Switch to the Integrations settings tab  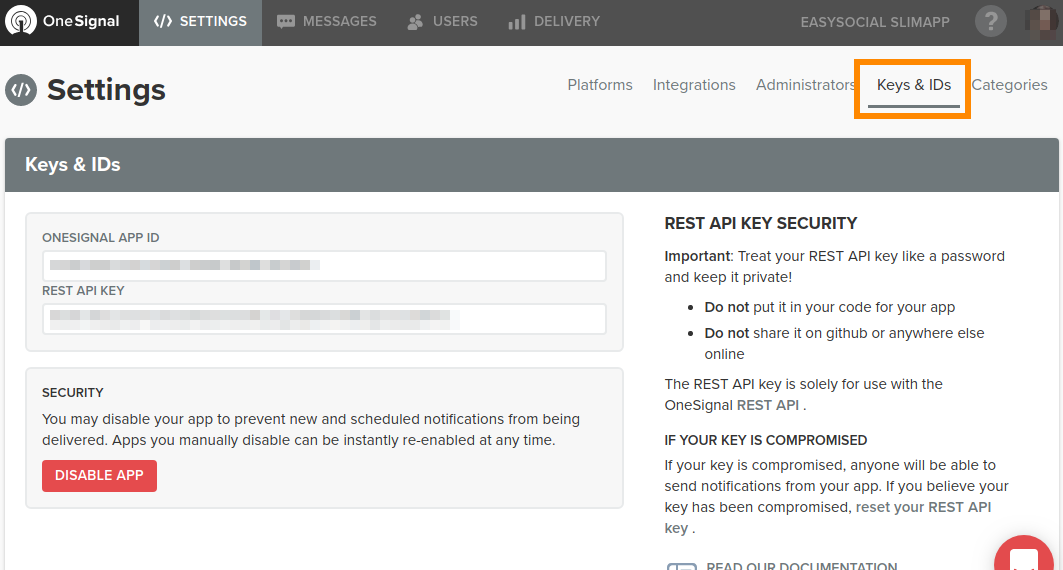tap(694, 85)
